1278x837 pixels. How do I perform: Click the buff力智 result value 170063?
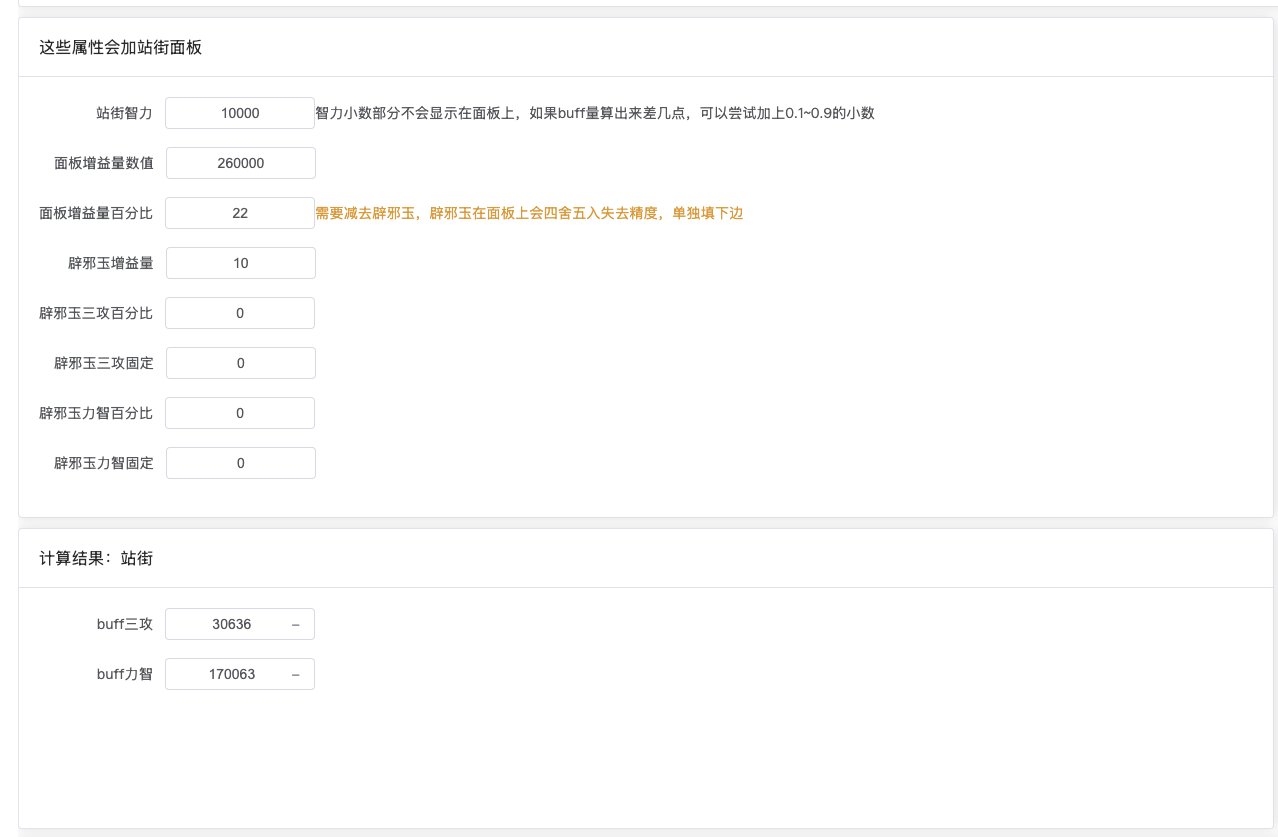(x=232, y=674)
